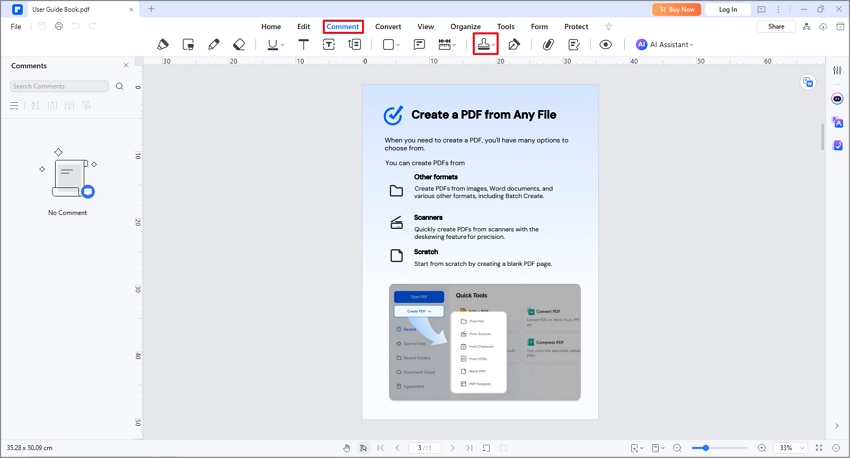Zoom out with the minus button
This screenshot has width=850, height=458.
tap(677, 448)
